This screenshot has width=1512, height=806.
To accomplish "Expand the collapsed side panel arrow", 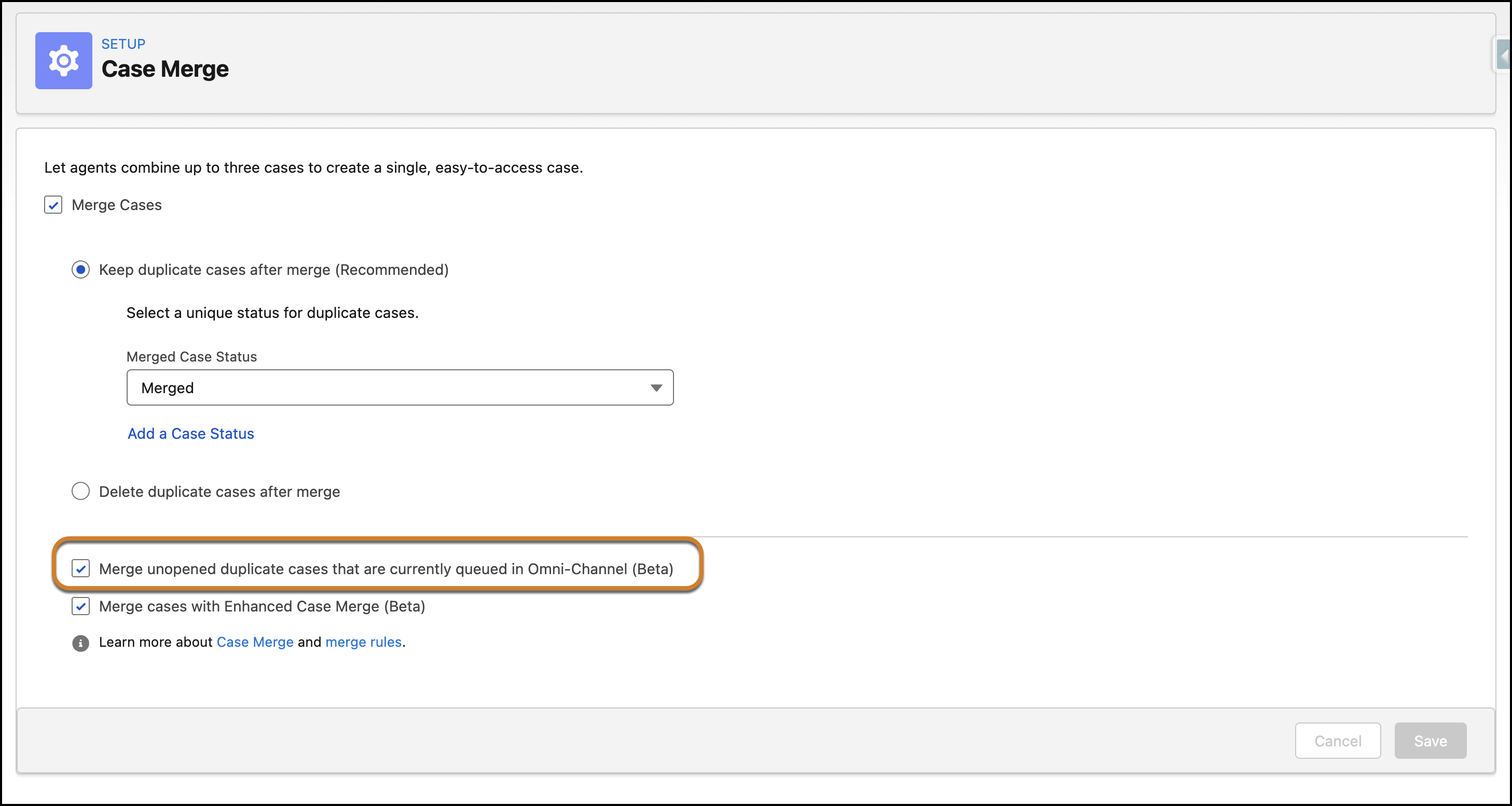I will (x=1503, y=54).
